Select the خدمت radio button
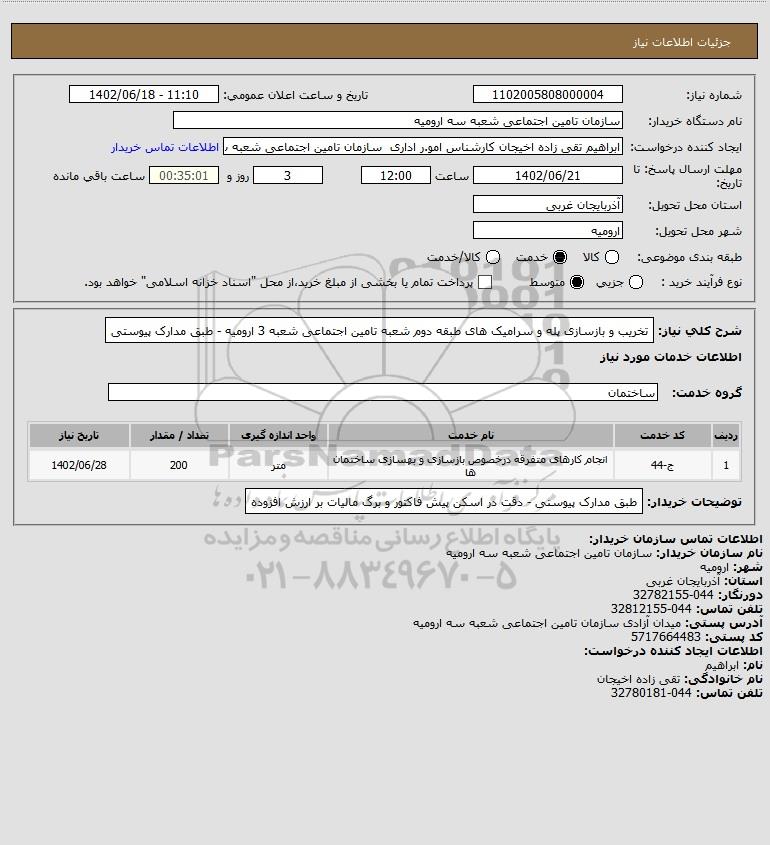Screen dimensions: 770x845 click(560, 258)
